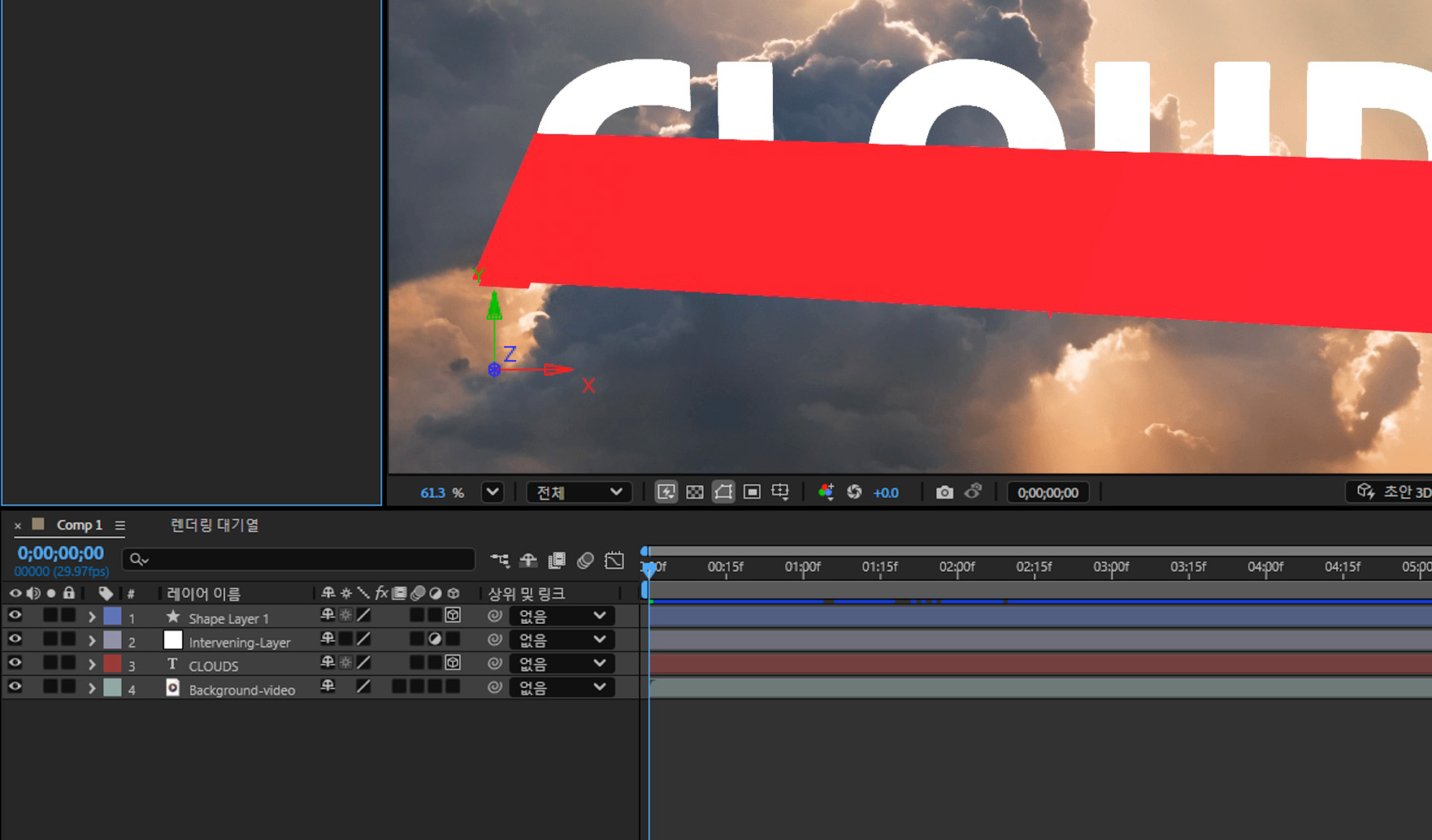The width and height of the screenshot is (1432, 840).
Task: Toggle the 3D layer switch for CLOUDS
Action: point(453,663)
